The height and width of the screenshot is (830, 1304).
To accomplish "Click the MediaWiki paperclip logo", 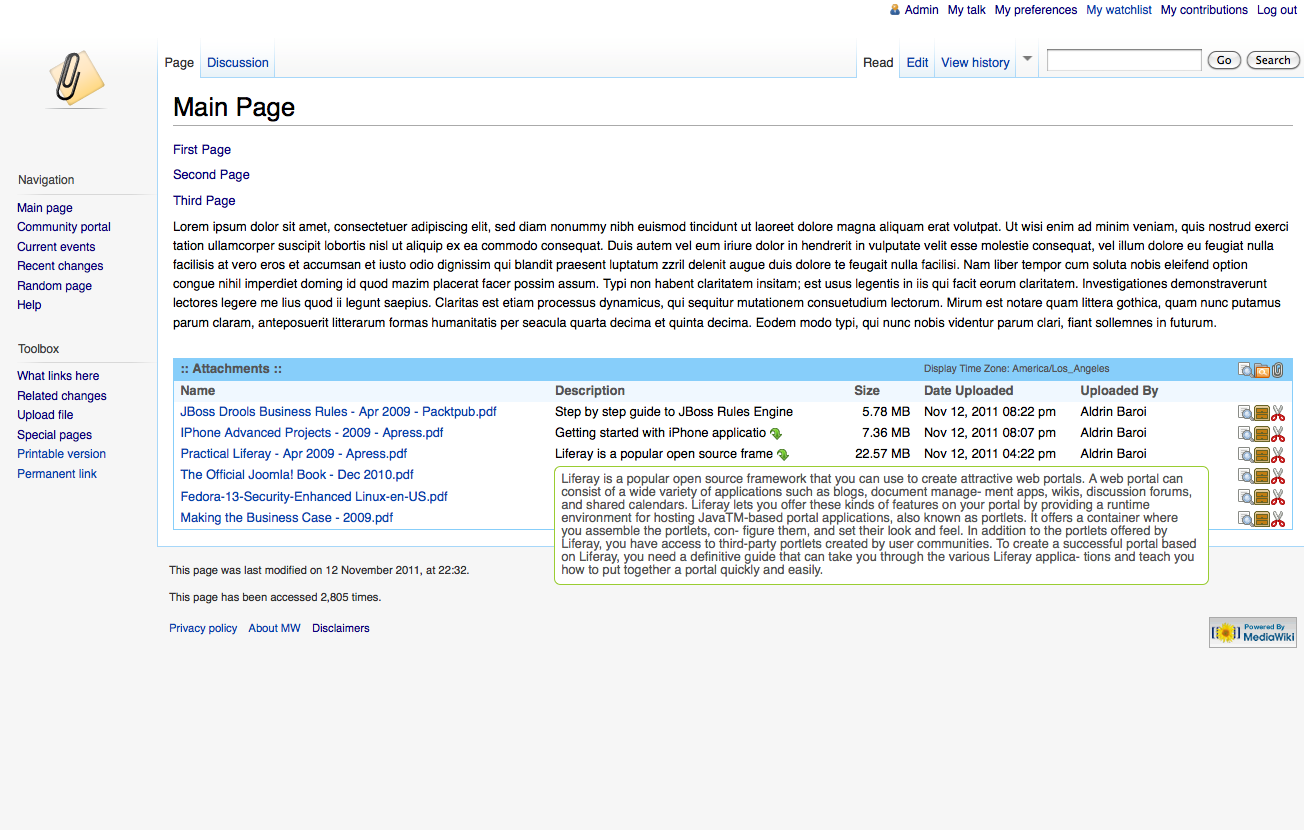I will 76,78.
